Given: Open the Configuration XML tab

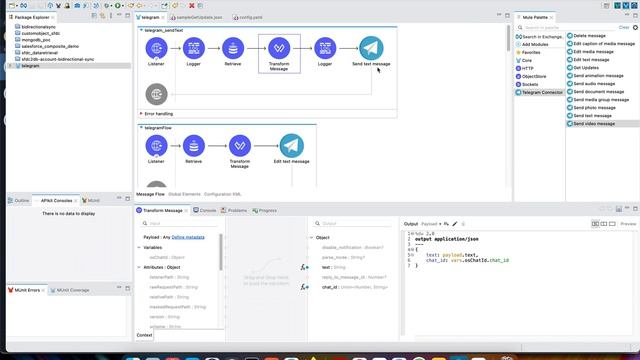Looking at the screenshot, I should (x=222, y=194).
